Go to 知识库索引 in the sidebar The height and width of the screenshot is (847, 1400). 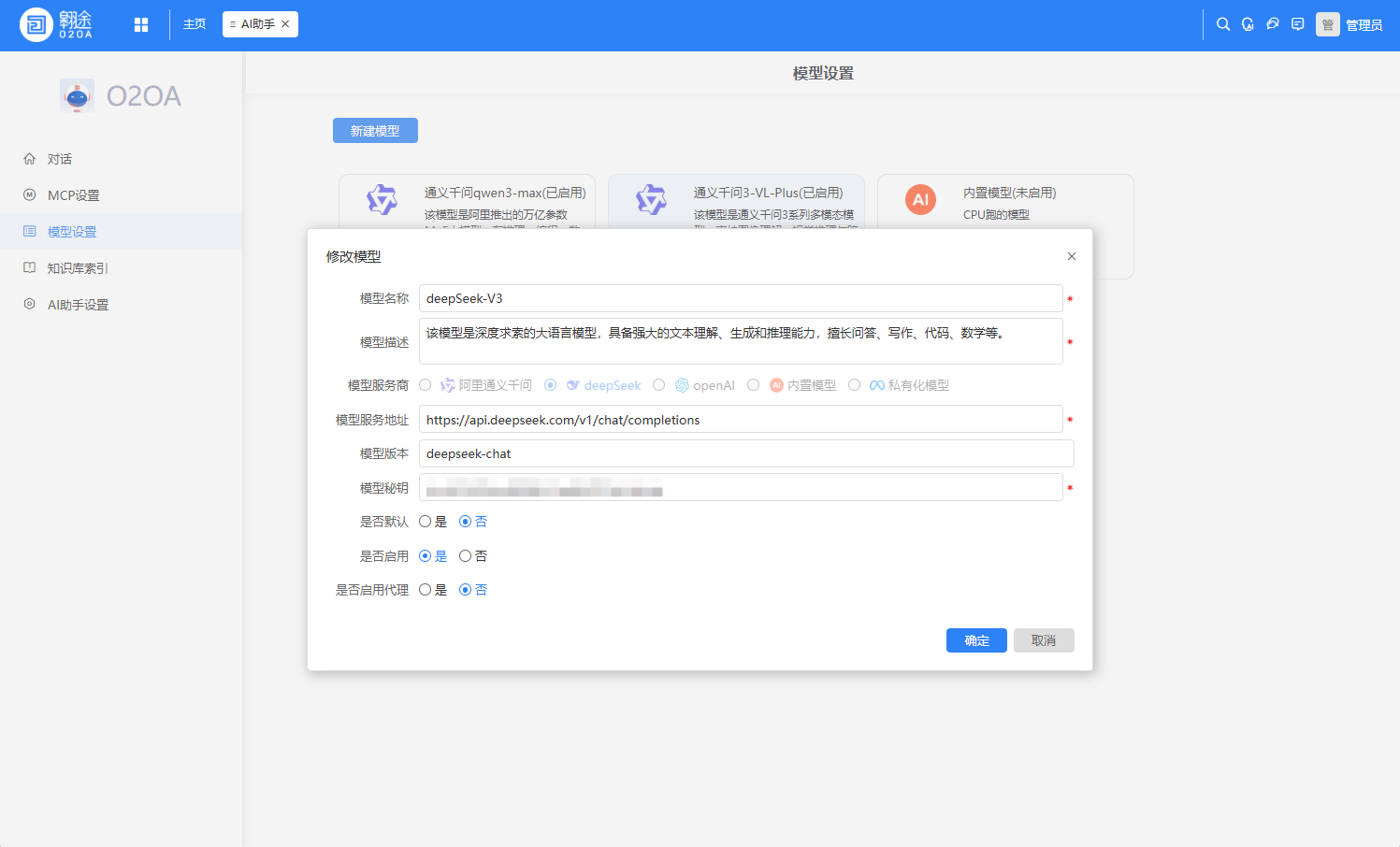pos(78,268)
